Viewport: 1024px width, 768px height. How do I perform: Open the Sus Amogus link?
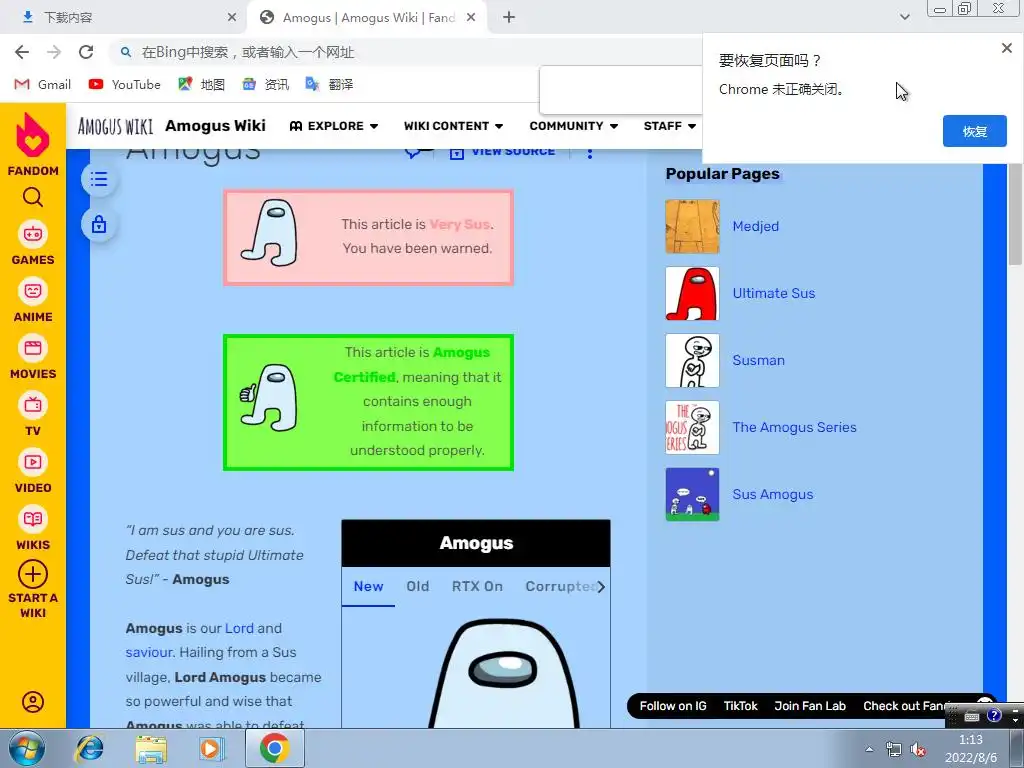click(773, 494)
